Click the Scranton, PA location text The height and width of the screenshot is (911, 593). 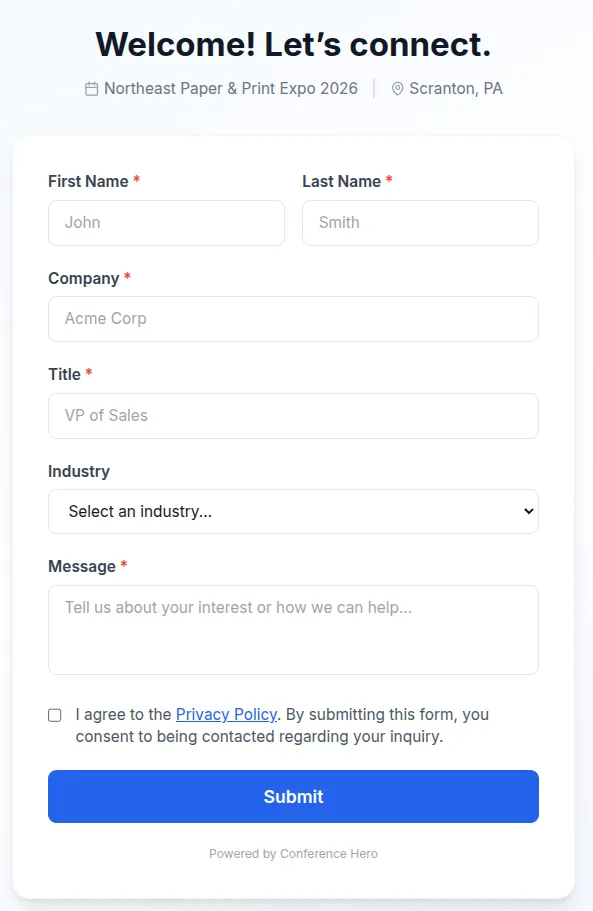point(457,88)
